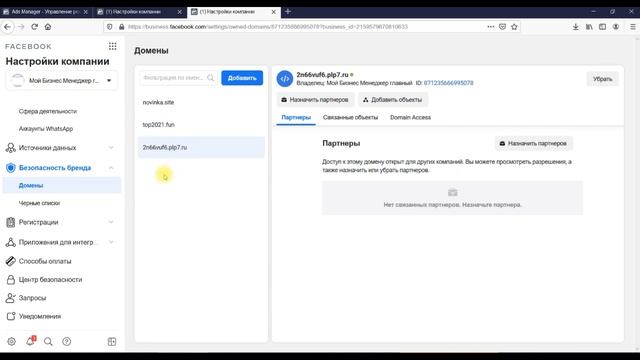This screenshot has width=640, height=360.
Task: Open Запросы in sidebar
Action: click(32, 298)
